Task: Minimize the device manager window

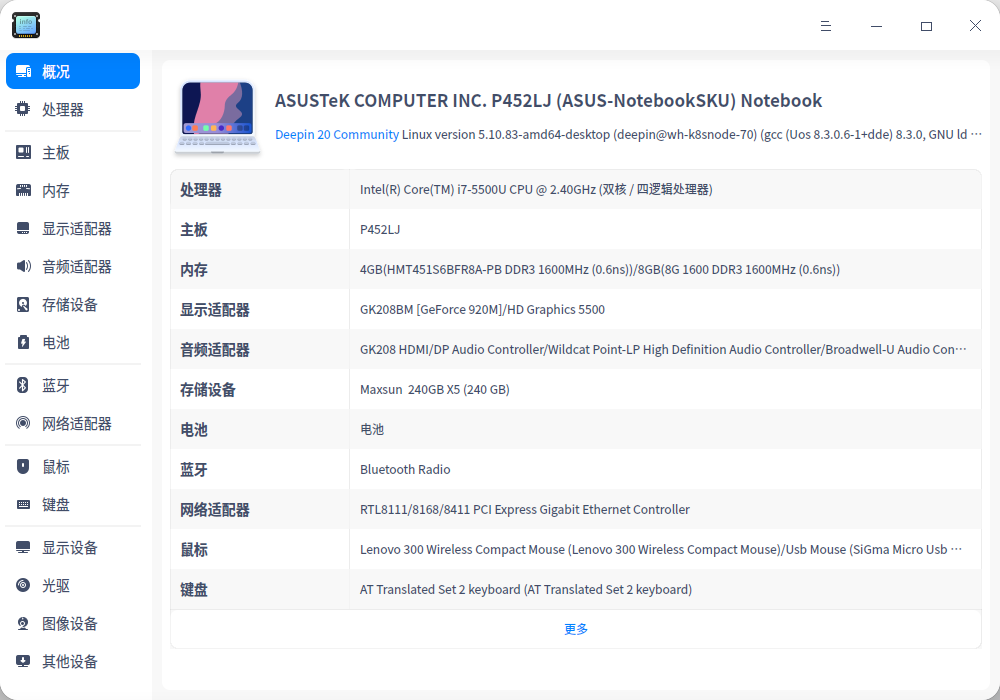Action: [x=876, y=26]
